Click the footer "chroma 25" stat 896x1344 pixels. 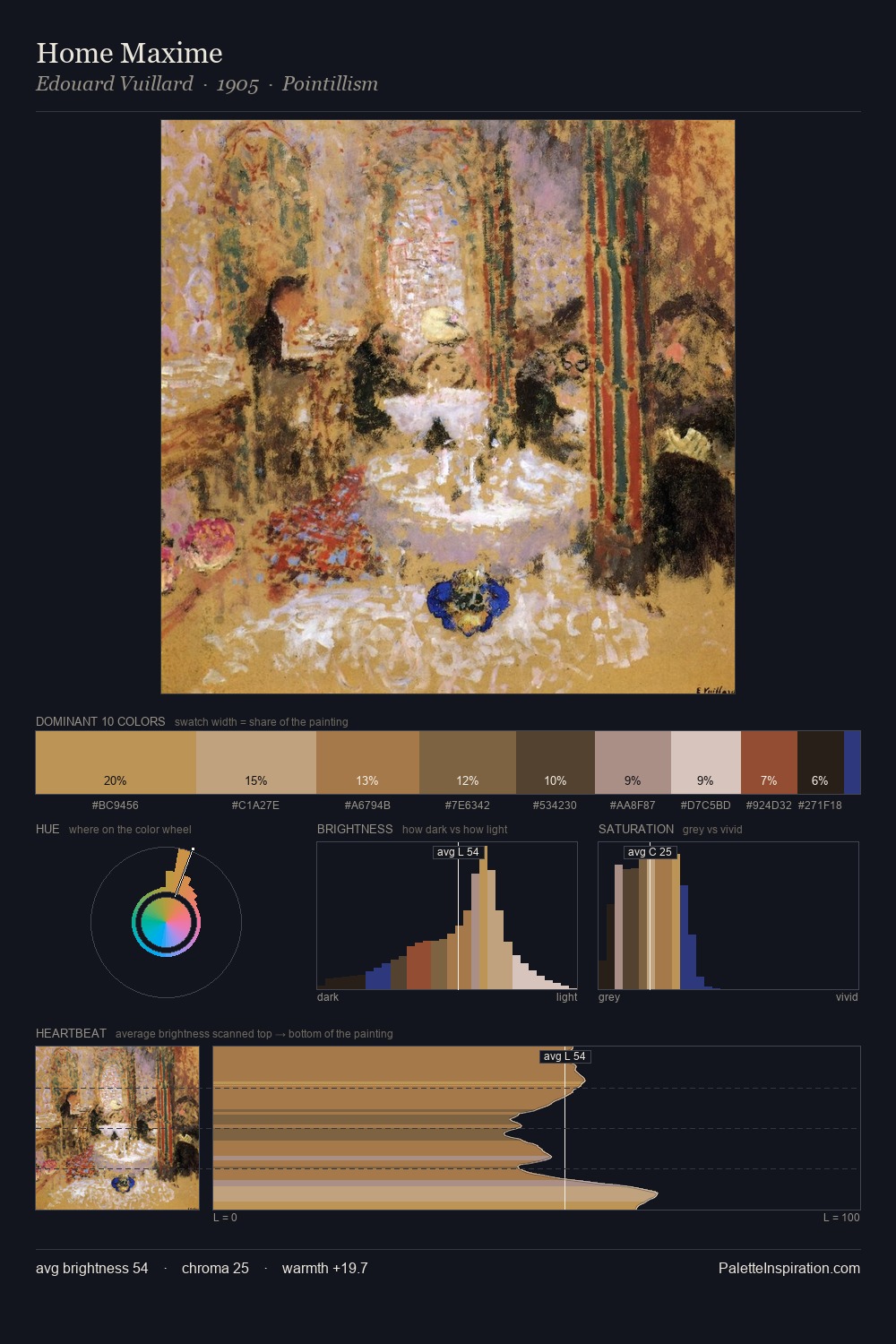[x=215, y=1268]
